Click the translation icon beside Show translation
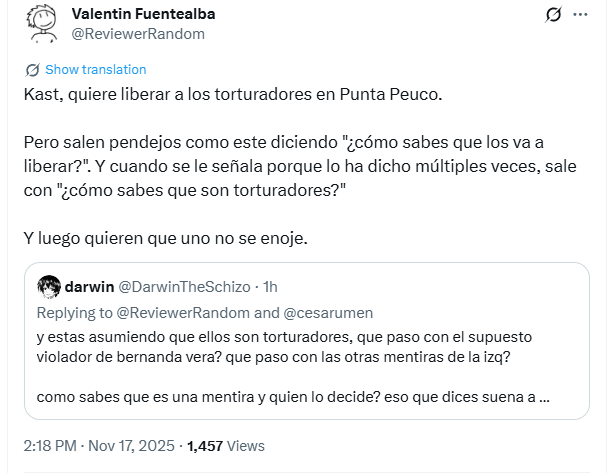 [x=32, y=70]
